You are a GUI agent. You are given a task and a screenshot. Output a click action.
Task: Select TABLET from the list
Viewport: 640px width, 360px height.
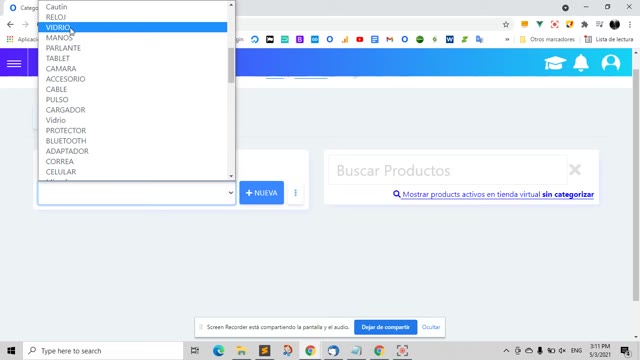click(x=133, y=58)
